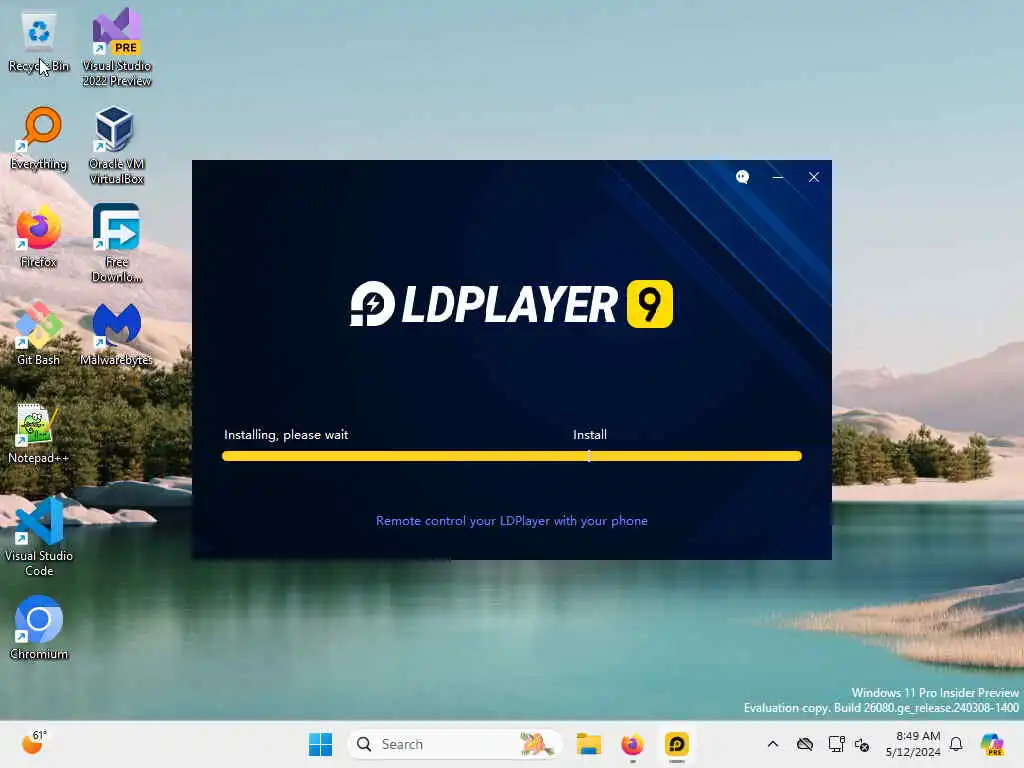
Task: Open the network status tray icon
Action: [836, 744]
